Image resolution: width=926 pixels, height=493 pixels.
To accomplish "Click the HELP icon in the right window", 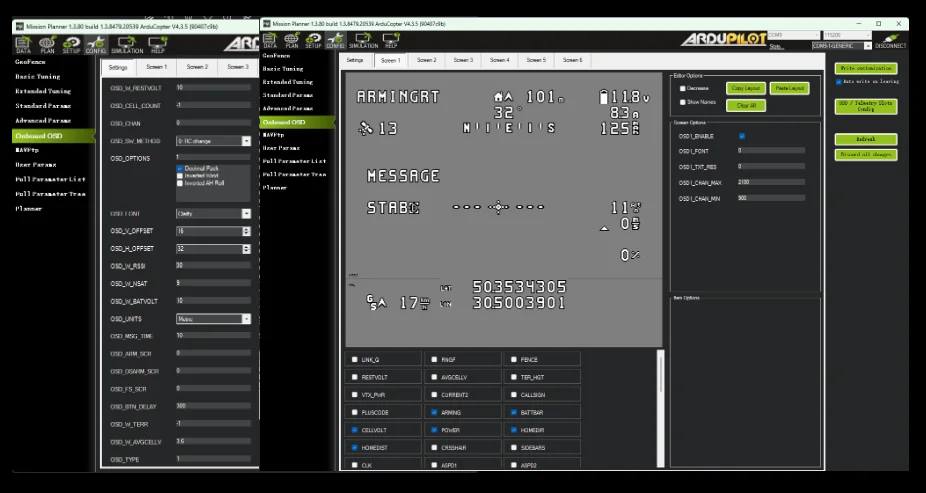I will [392, 40].
